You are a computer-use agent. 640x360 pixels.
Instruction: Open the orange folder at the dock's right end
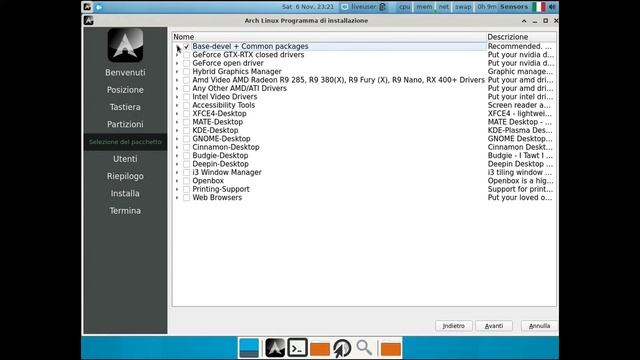pyautogui.click(x=391, y=349)
